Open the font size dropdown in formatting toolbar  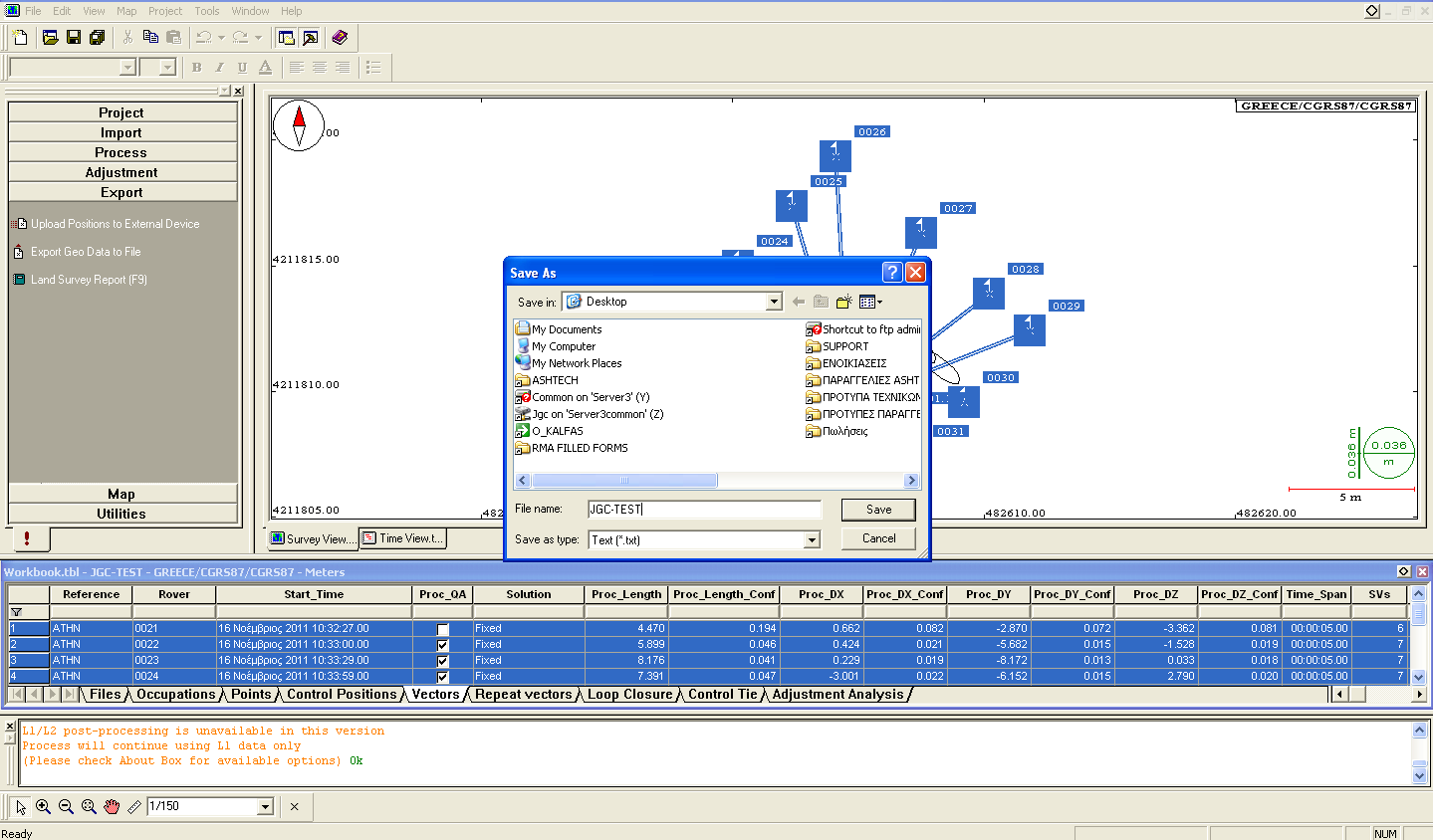[x=167, y=68]
